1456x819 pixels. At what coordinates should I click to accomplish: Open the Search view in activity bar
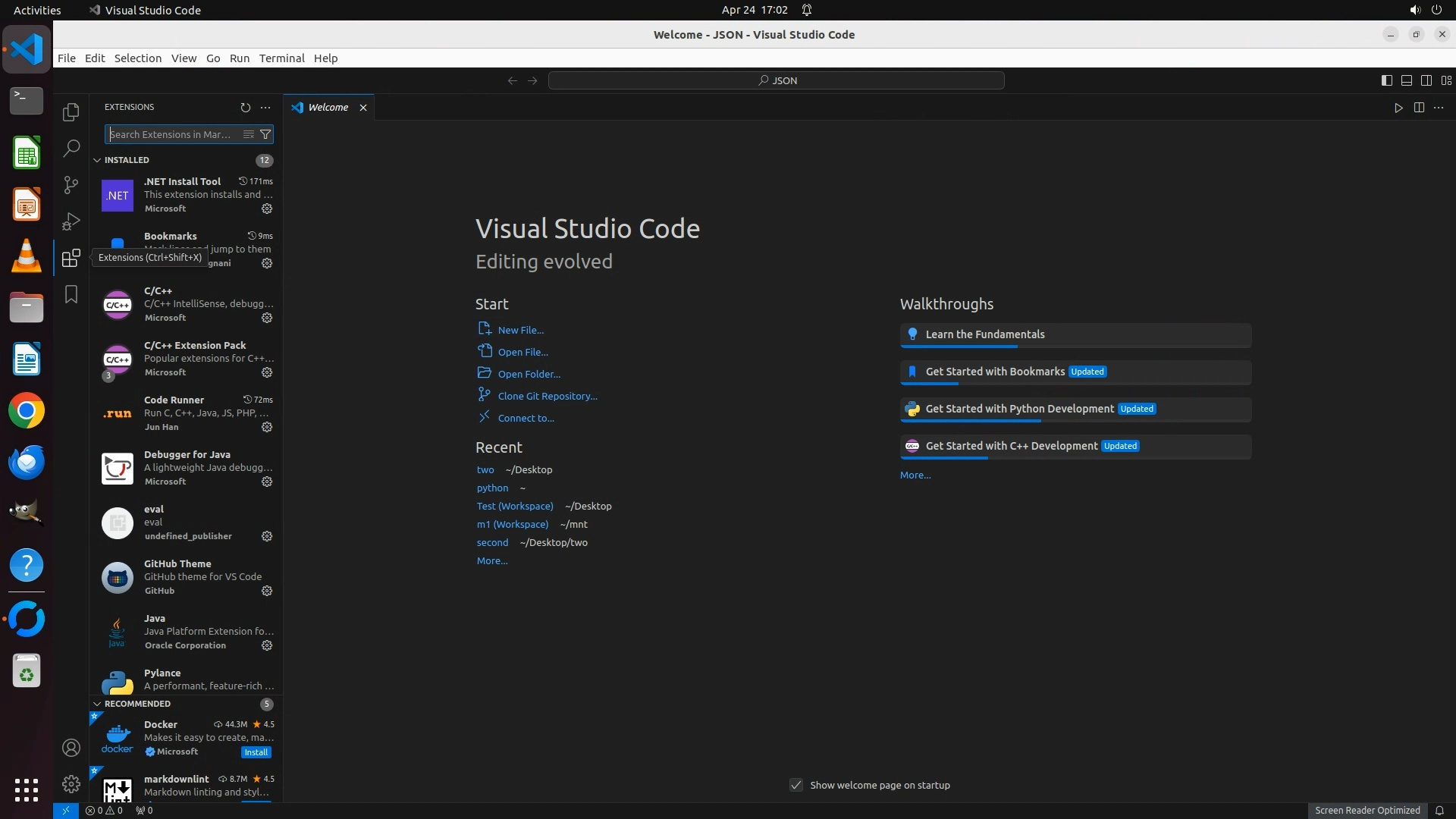click(71, 148)
